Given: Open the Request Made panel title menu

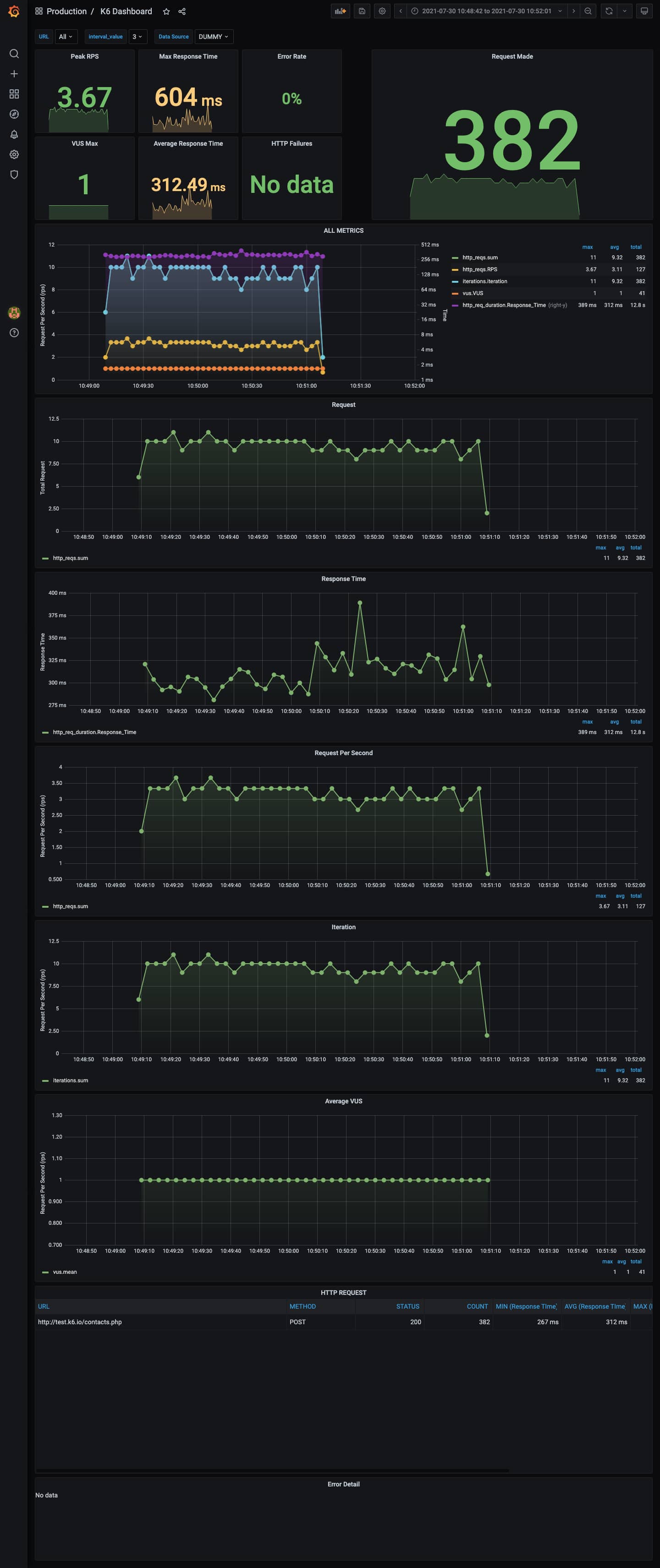Looking at the screenshot, I should (512, 57).
